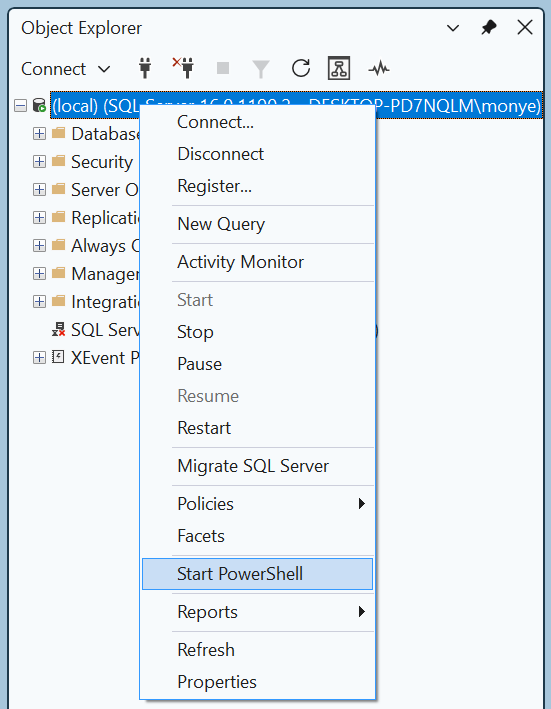Choose Facets in context menu
The image size is (551, 709).
(258, 536)
